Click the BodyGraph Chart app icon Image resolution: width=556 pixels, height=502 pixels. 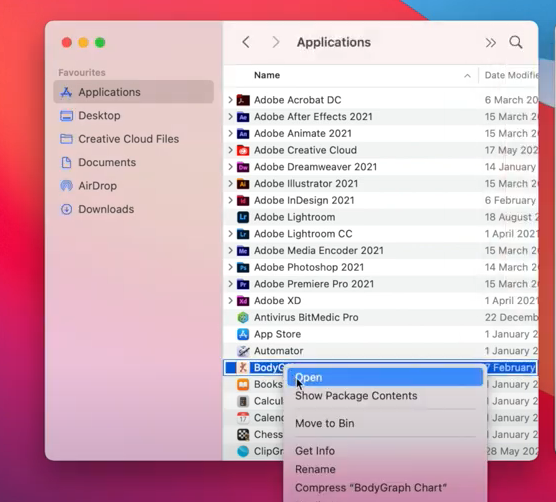[243, 368]
